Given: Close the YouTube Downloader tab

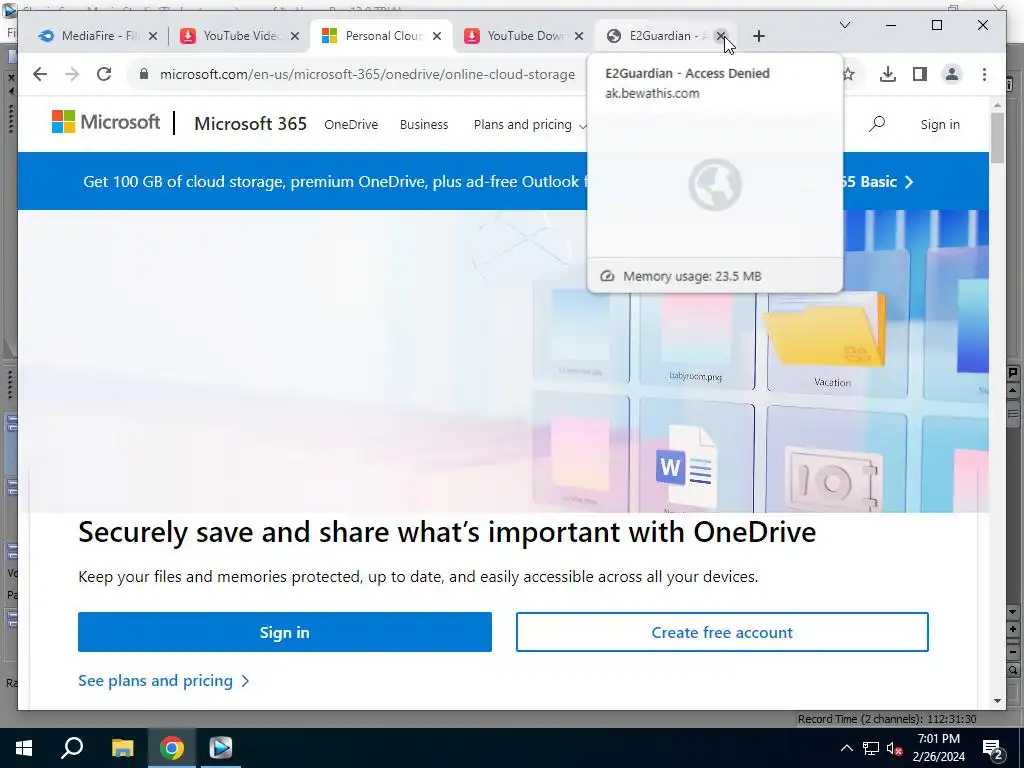Looking at the screenshot, I should pyautogui.click(x=579, y=36).
